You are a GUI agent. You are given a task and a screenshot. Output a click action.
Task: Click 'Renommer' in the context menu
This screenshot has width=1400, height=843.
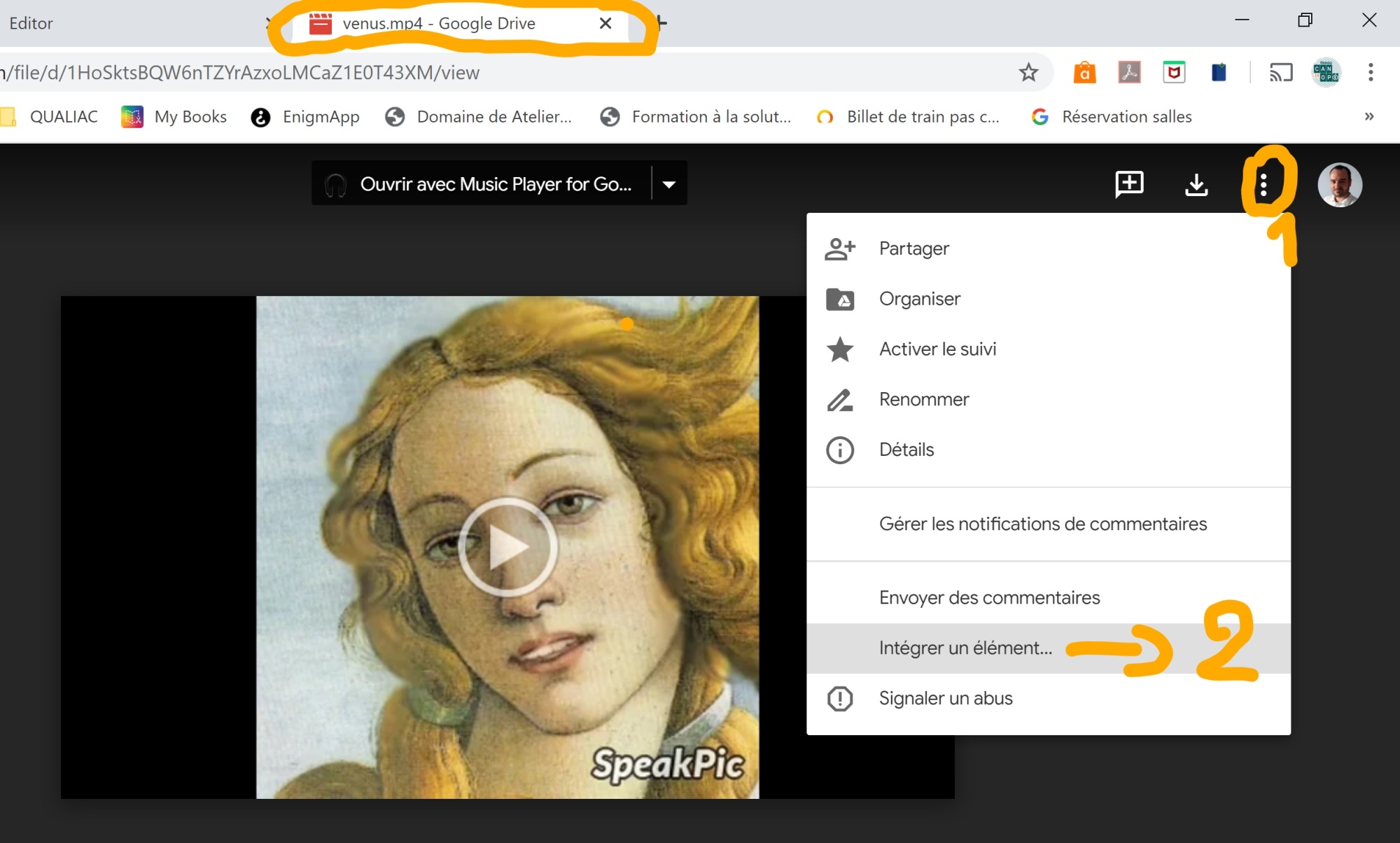pyautogui.click(x=923, y=400)
